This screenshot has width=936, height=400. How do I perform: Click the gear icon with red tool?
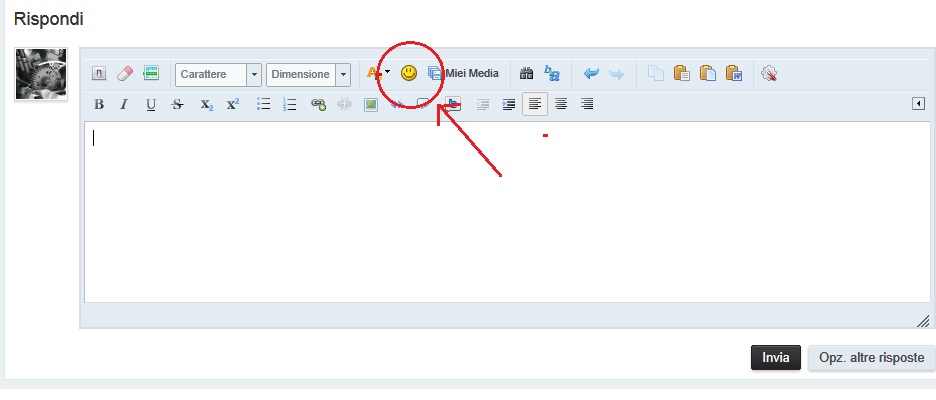(x=769, y=74)
